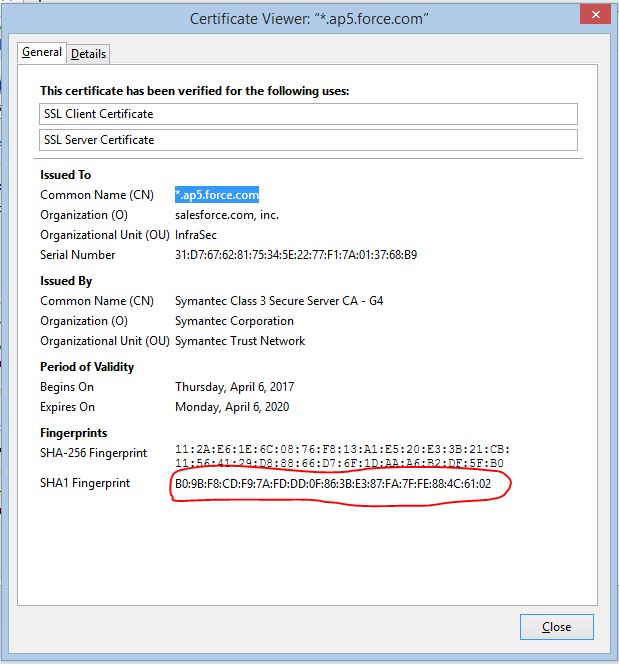The width and height of the screenshot is (619, 664).
Task: Click the Thursday, April 6, 2017 start date
Action: pyautogui.click(x=235, y=387)
